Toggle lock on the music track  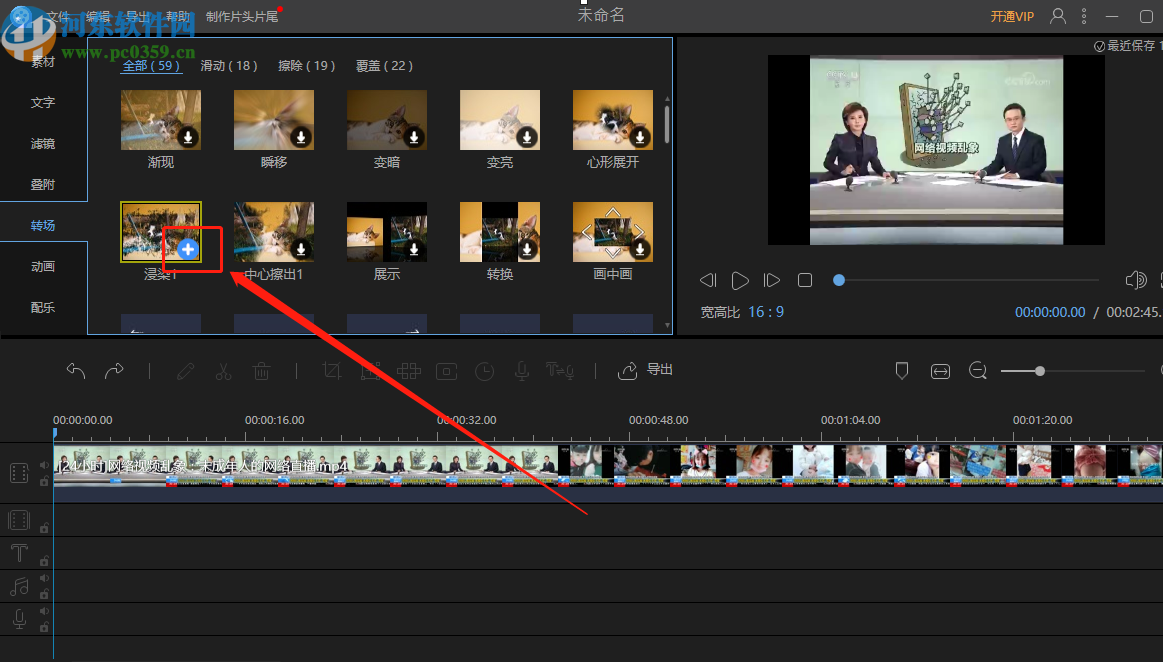[x=45, y=594]
